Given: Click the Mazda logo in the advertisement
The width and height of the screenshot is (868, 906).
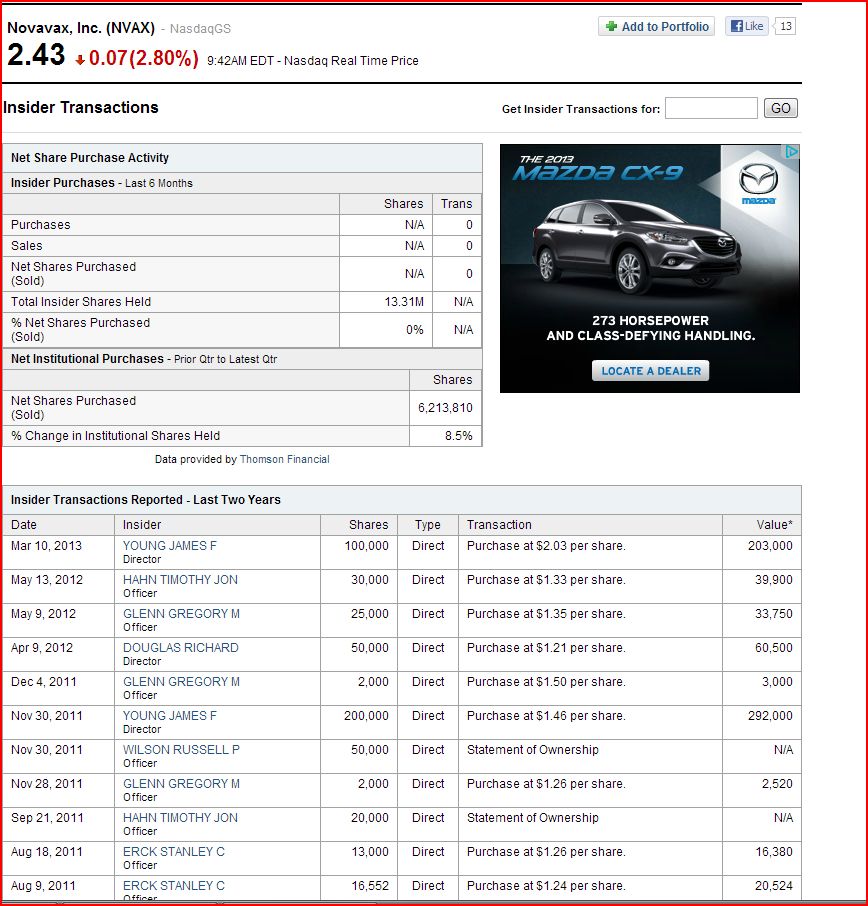Looking at the screenshot, I should 758,183.
